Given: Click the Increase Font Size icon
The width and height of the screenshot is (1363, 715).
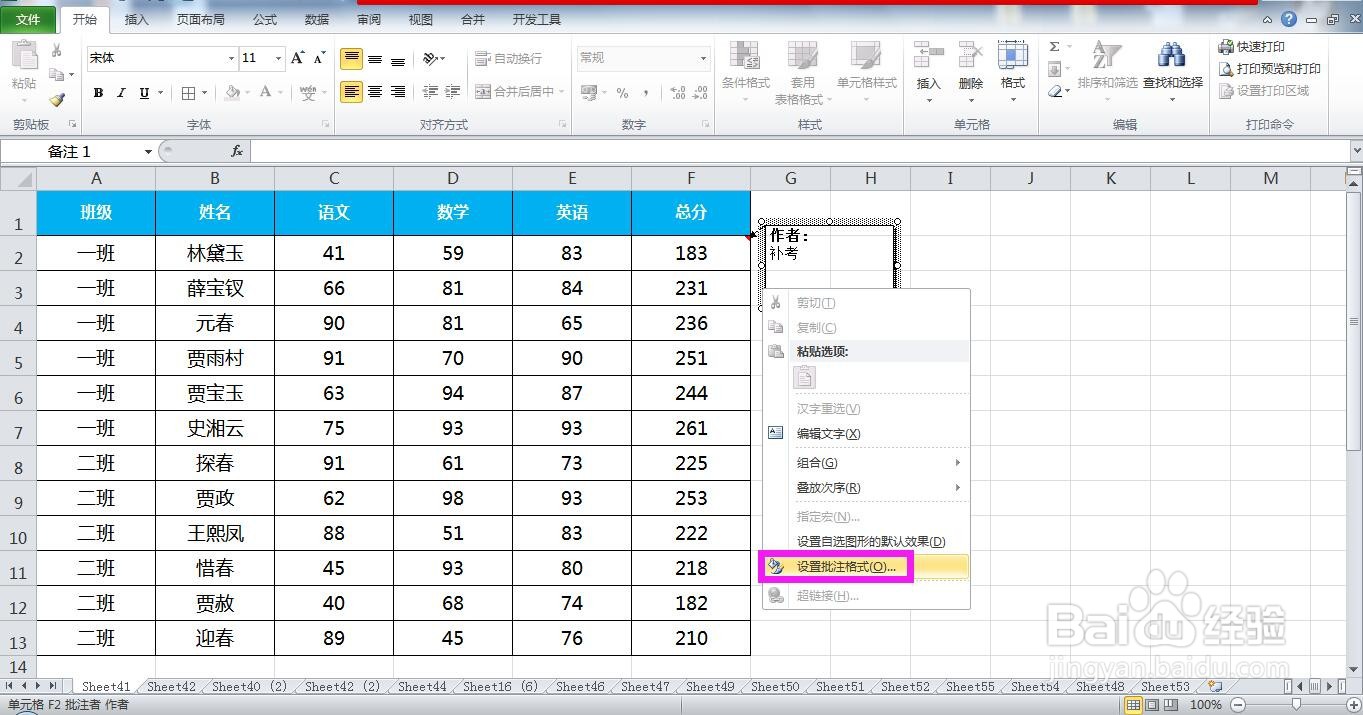Looking at the screenshot, I should [298, 58].
